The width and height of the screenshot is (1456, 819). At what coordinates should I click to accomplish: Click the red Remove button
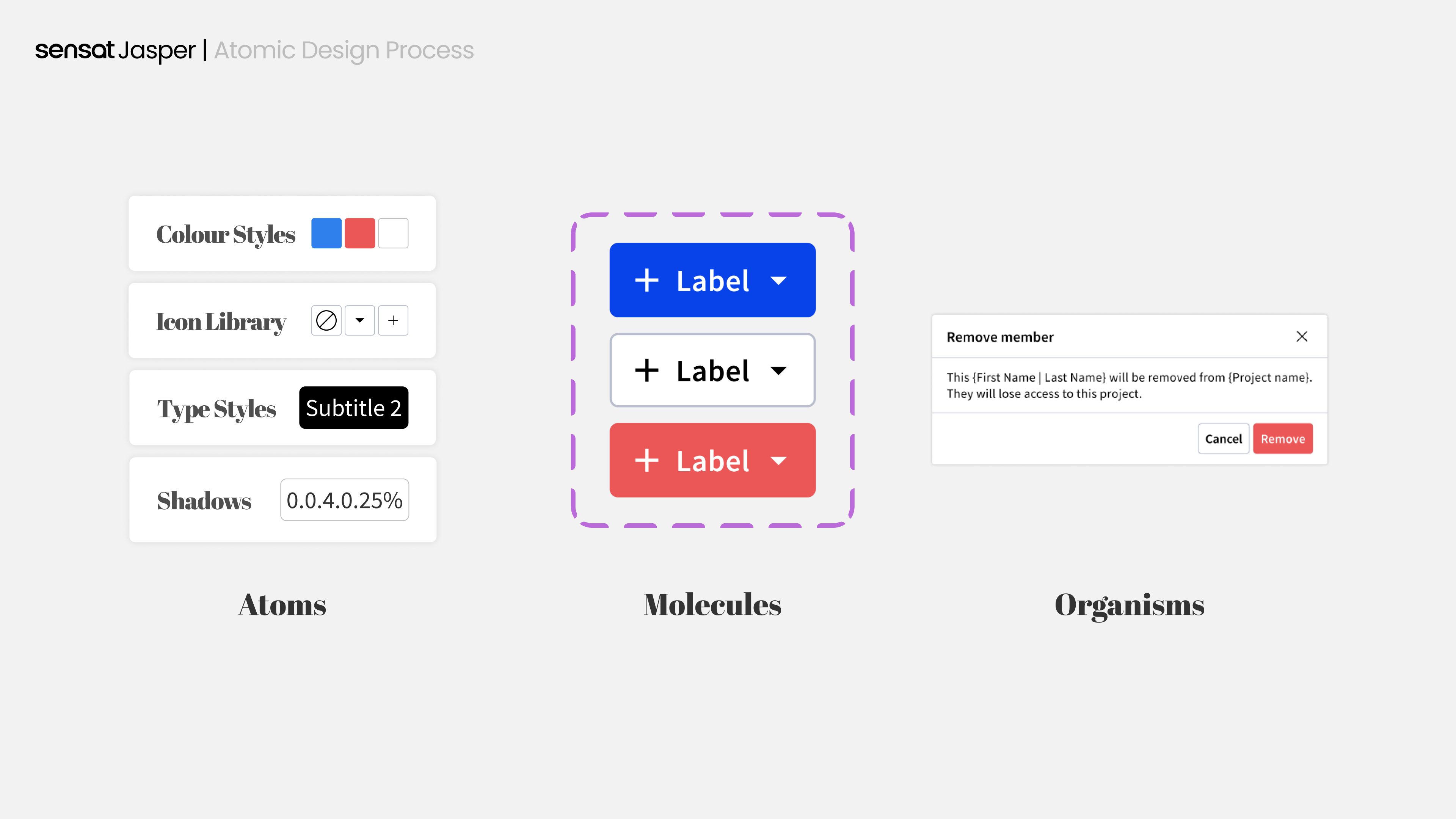tap(1282, 439)
